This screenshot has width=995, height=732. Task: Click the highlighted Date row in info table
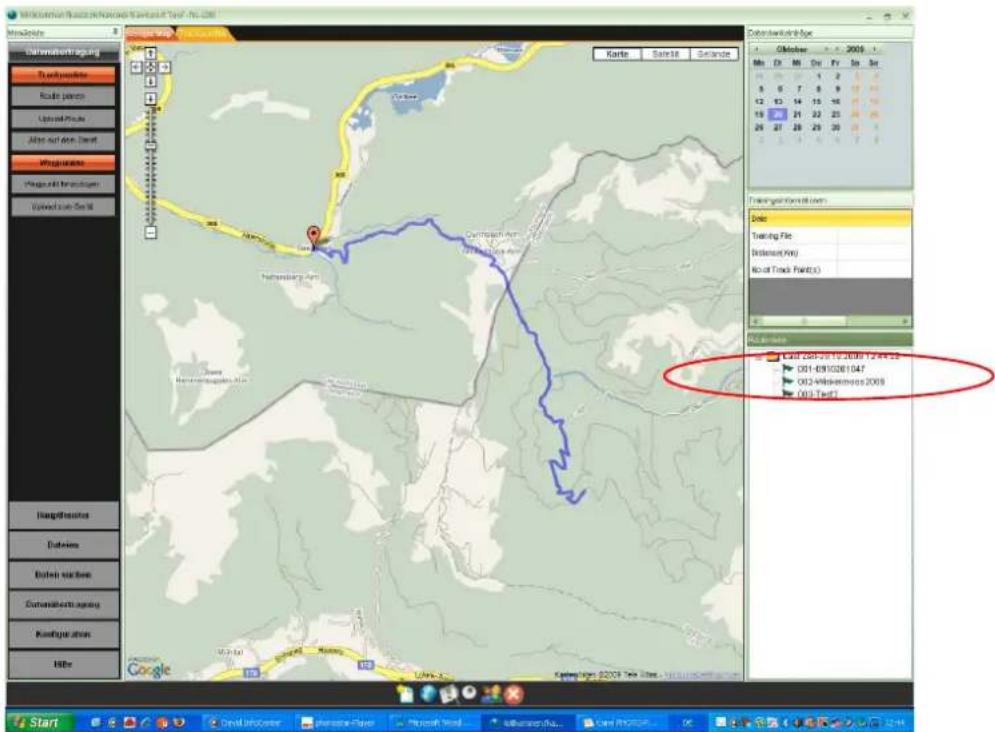[830, 219]
